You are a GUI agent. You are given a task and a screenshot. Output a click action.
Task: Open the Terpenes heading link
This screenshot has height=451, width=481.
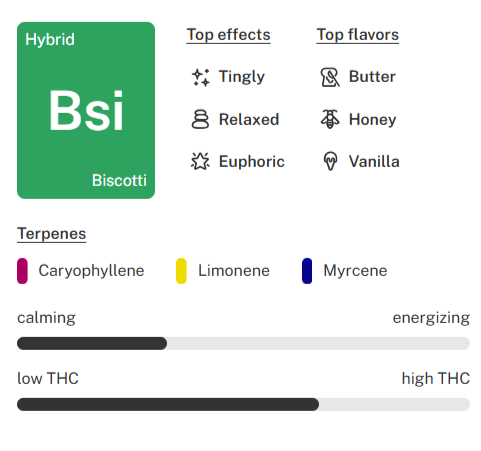52,234
